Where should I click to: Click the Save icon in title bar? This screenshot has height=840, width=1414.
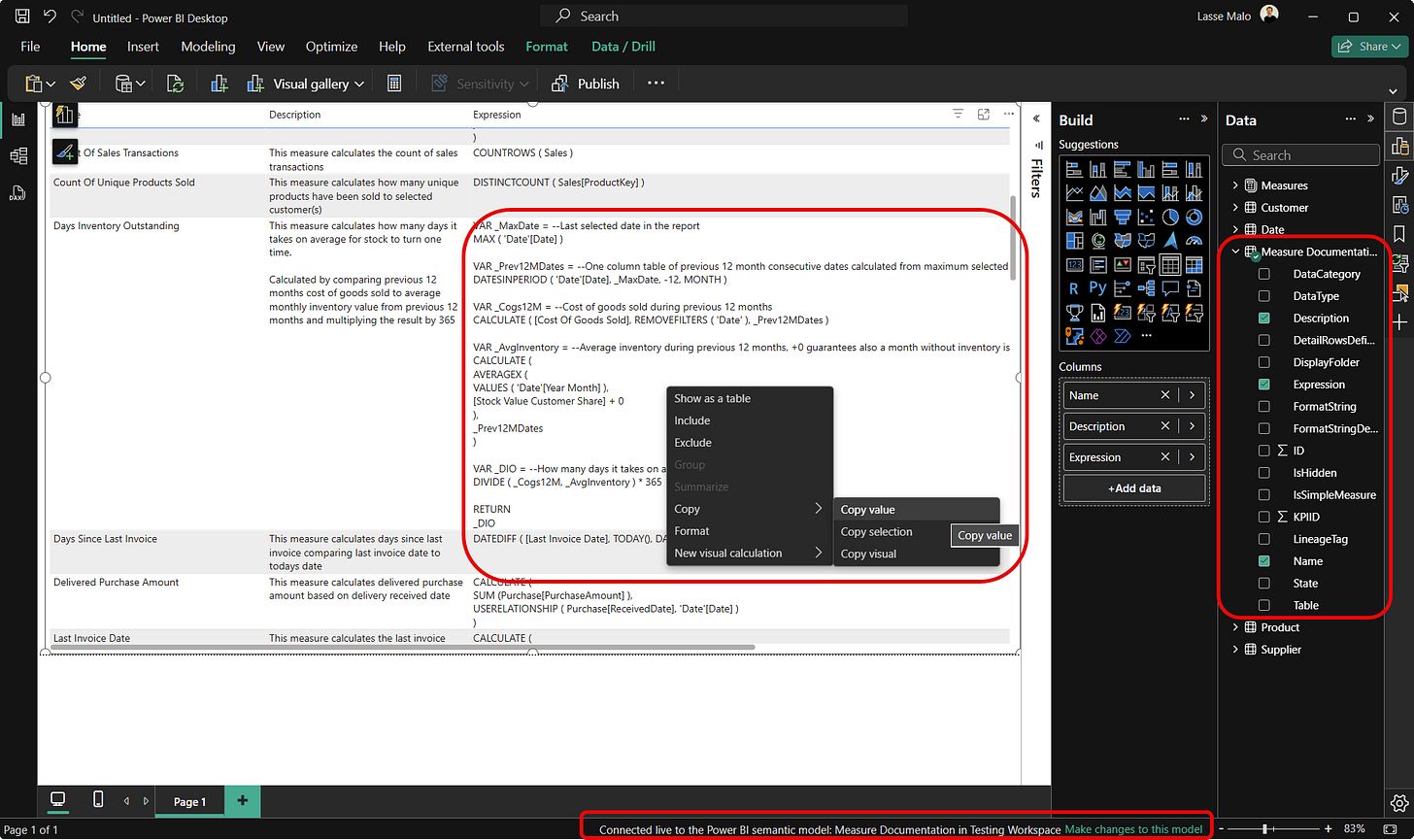tap(22, 17)
